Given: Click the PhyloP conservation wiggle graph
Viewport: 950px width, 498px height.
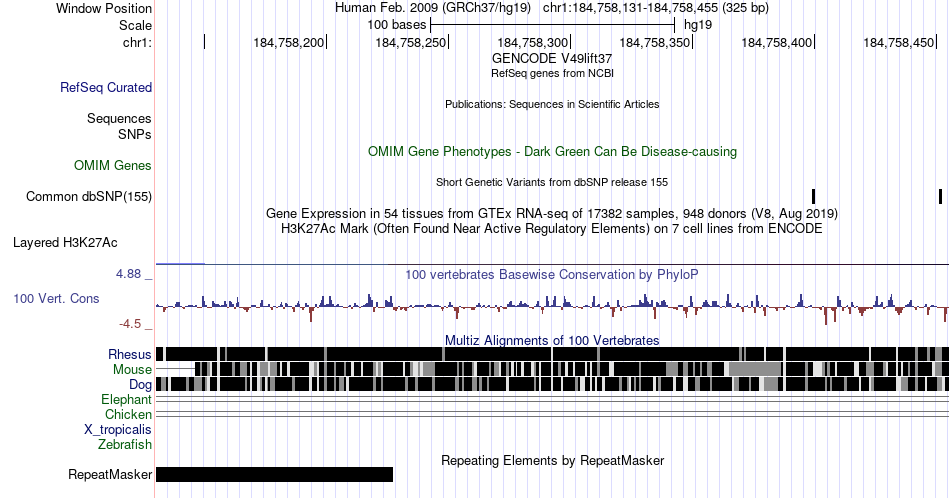Looking at the screenshot, I should tap(552, 308).
